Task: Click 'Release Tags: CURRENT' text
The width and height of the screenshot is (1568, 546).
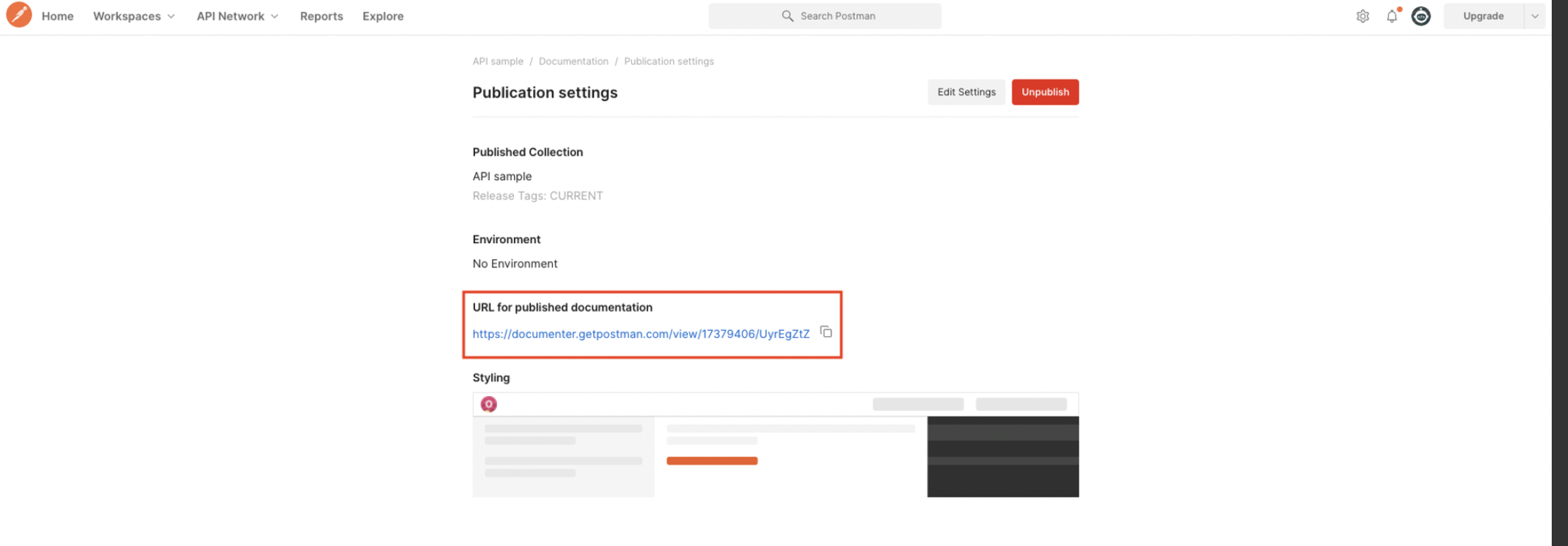Action: click(537, 196)
